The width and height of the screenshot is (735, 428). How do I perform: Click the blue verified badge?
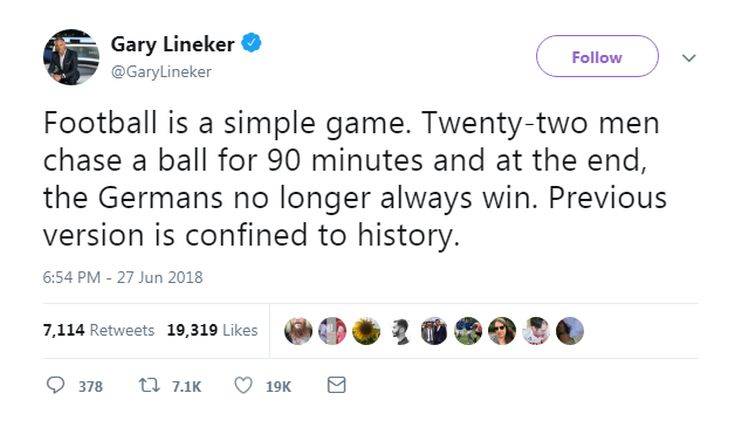(255, 43)
